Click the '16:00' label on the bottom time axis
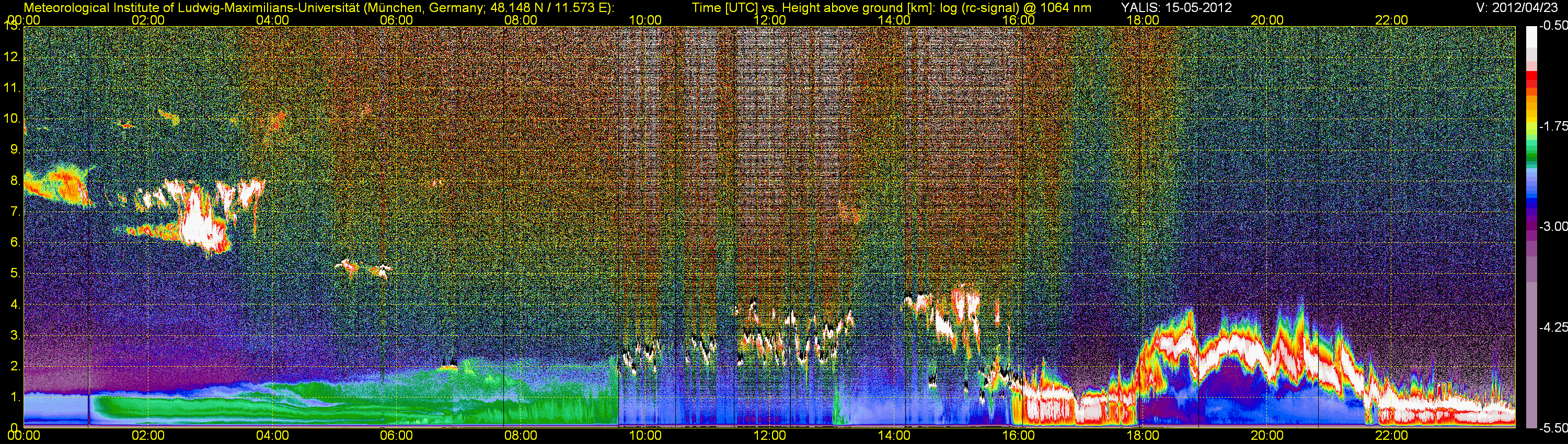This screenshot has height=444, width=1568. point(1018,436)
